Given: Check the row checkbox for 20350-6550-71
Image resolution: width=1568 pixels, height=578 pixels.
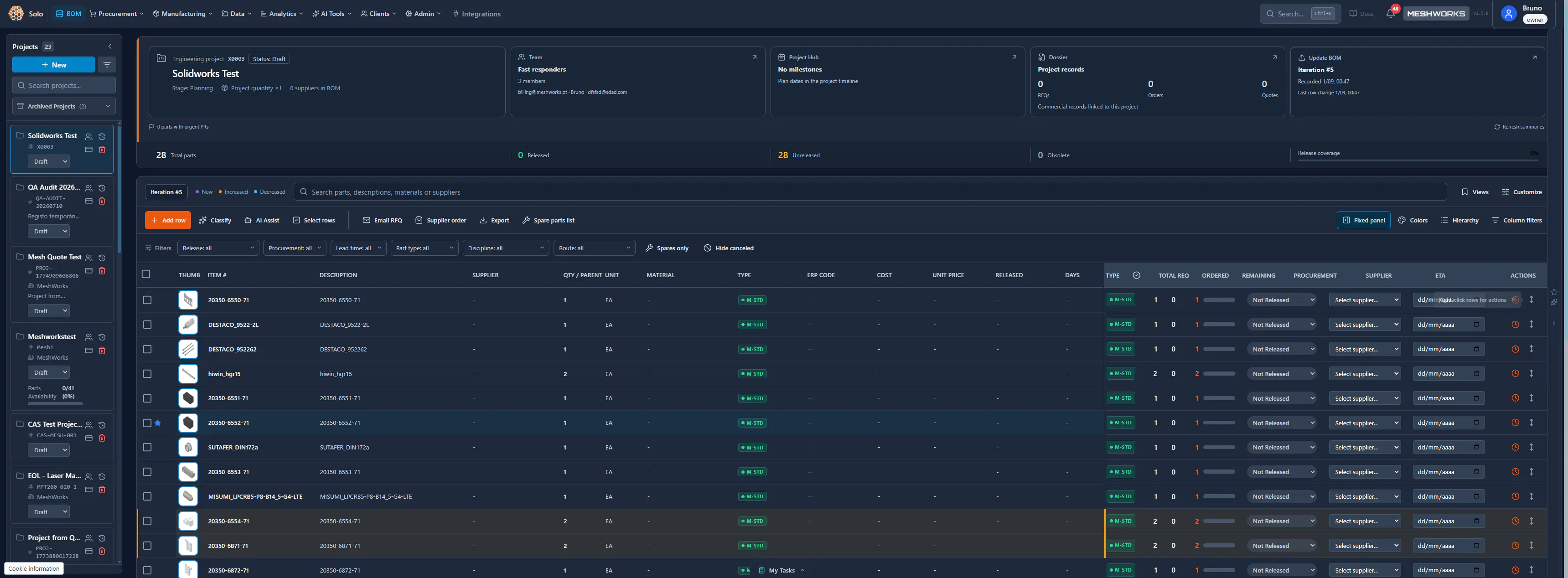Looking at the screenshot, I should pyautogui.click(x=147, y=300).
